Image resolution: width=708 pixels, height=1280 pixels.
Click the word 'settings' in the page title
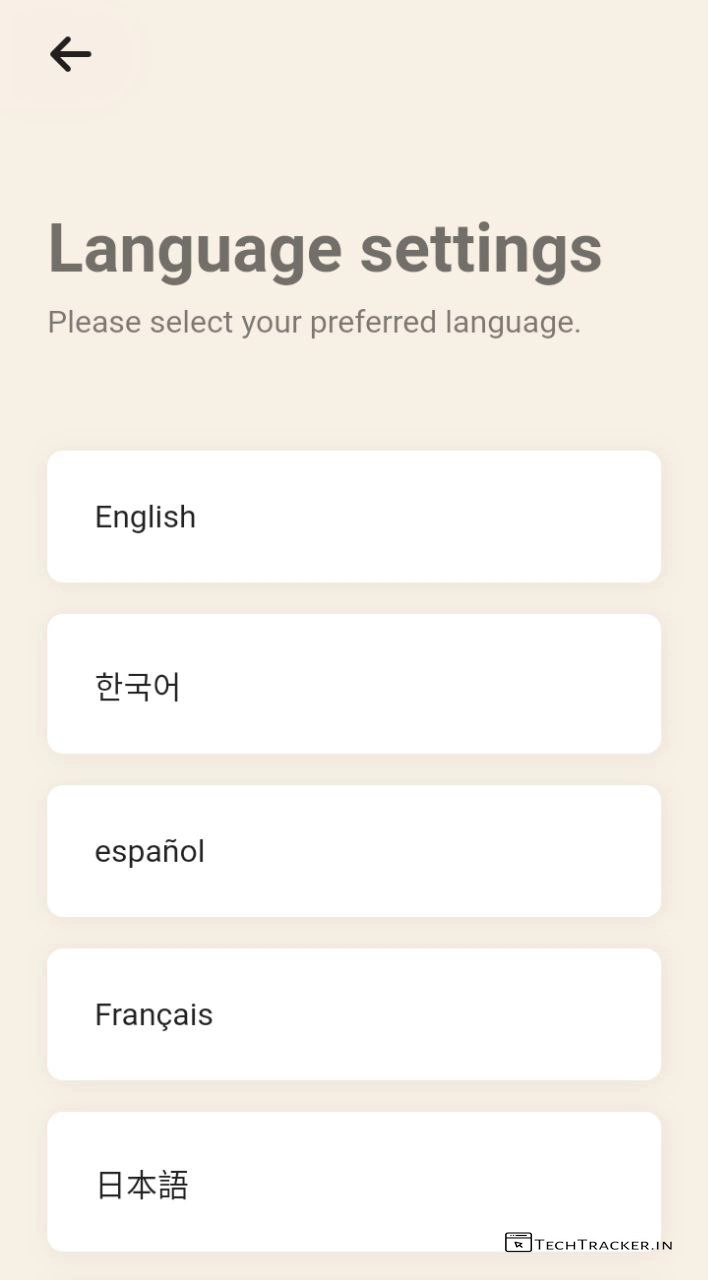[480, 248]
